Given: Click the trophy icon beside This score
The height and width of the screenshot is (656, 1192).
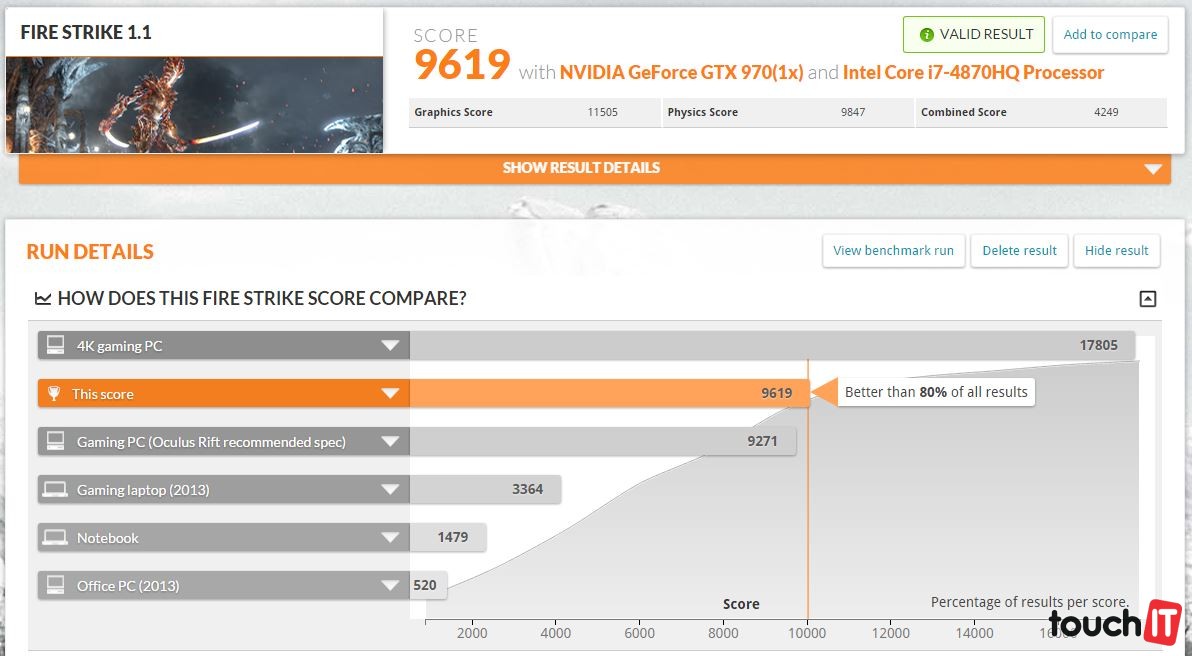Looking at the screenshot, I should coord(56,394).
